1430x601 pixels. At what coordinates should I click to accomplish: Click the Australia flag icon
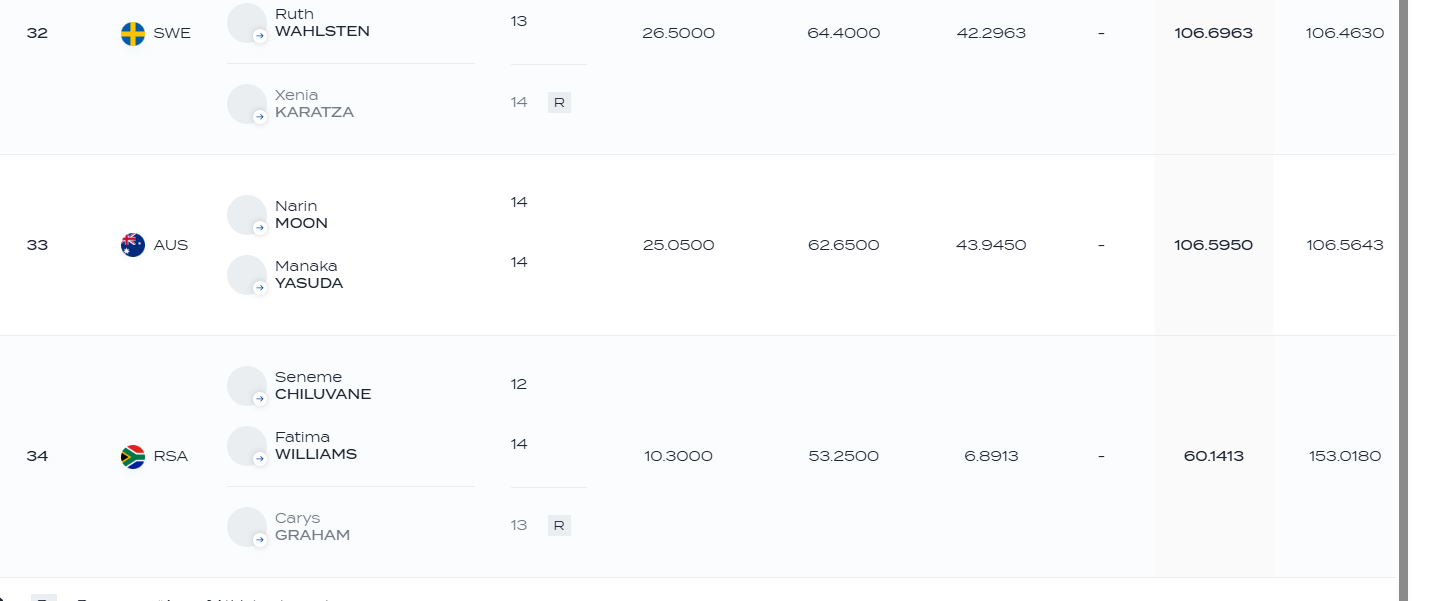pos(133,245)
